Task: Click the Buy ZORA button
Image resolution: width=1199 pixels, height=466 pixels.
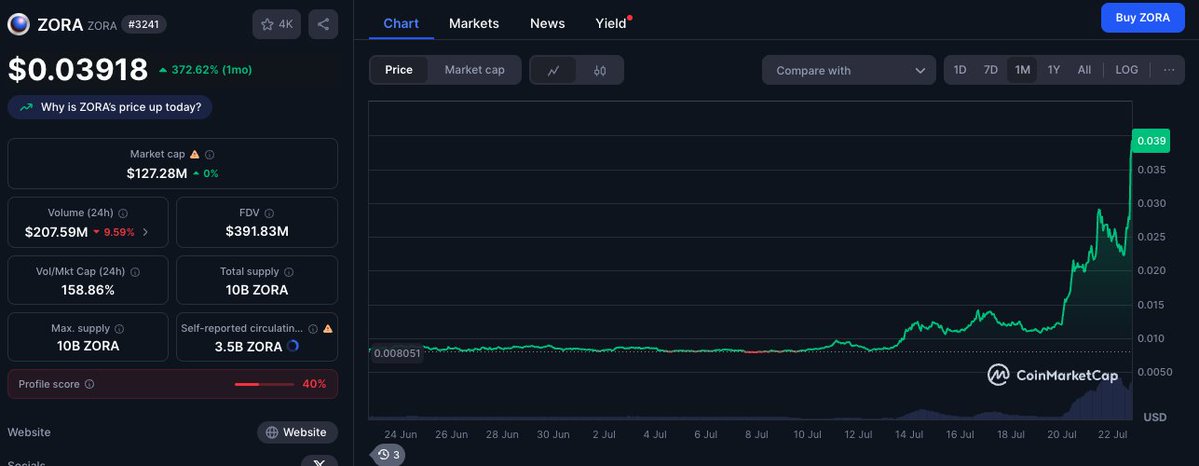Action: point(1142,18)
